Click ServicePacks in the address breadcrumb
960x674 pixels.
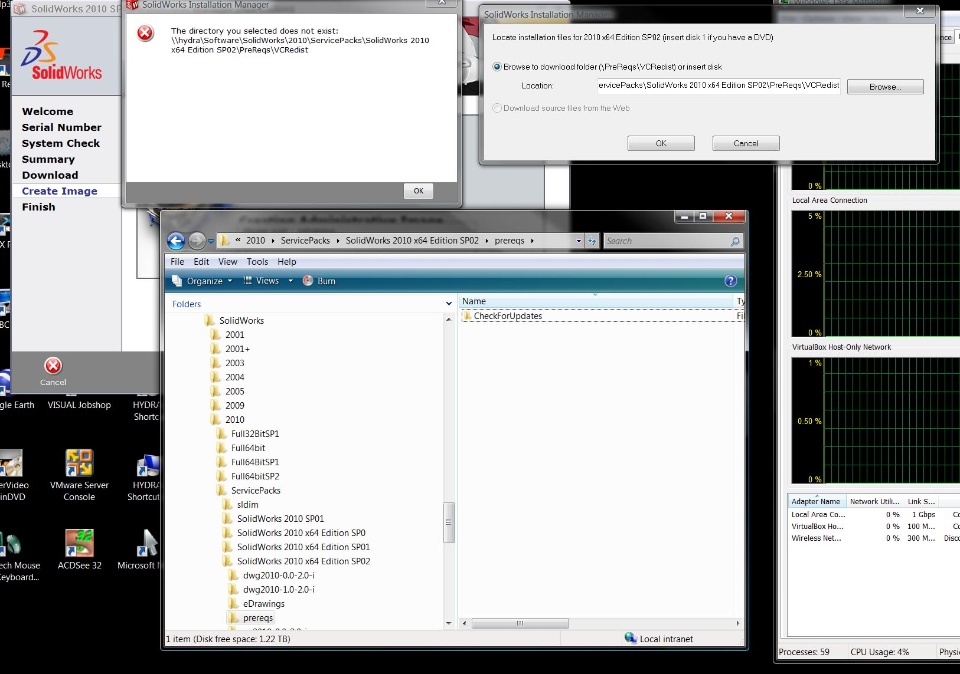[305, 241]
